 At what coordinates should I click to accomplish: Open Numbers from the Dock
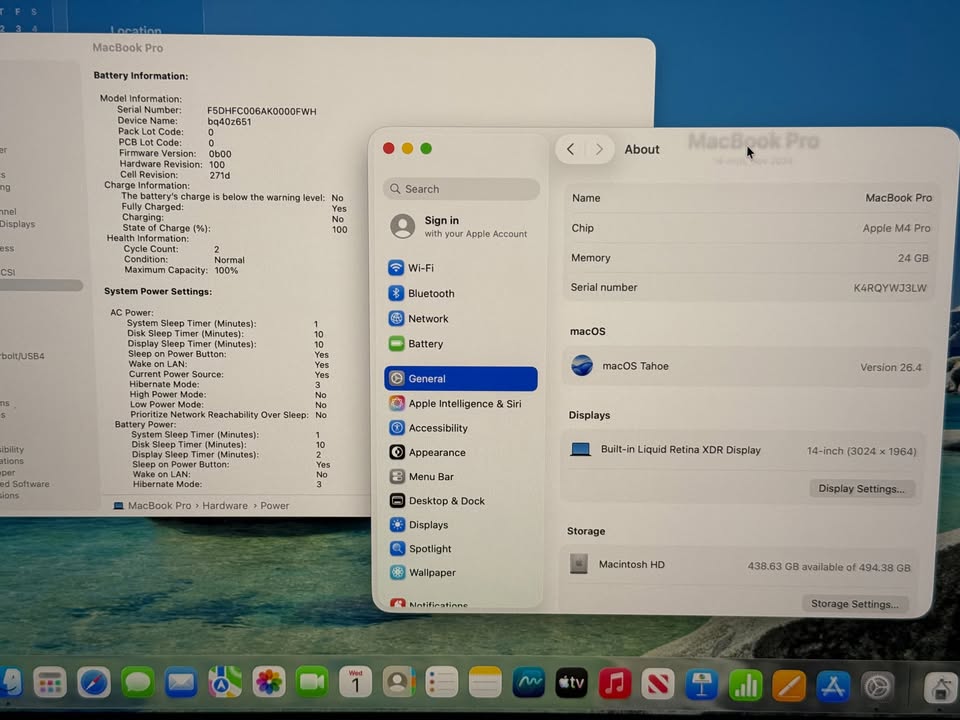(745, 685)
